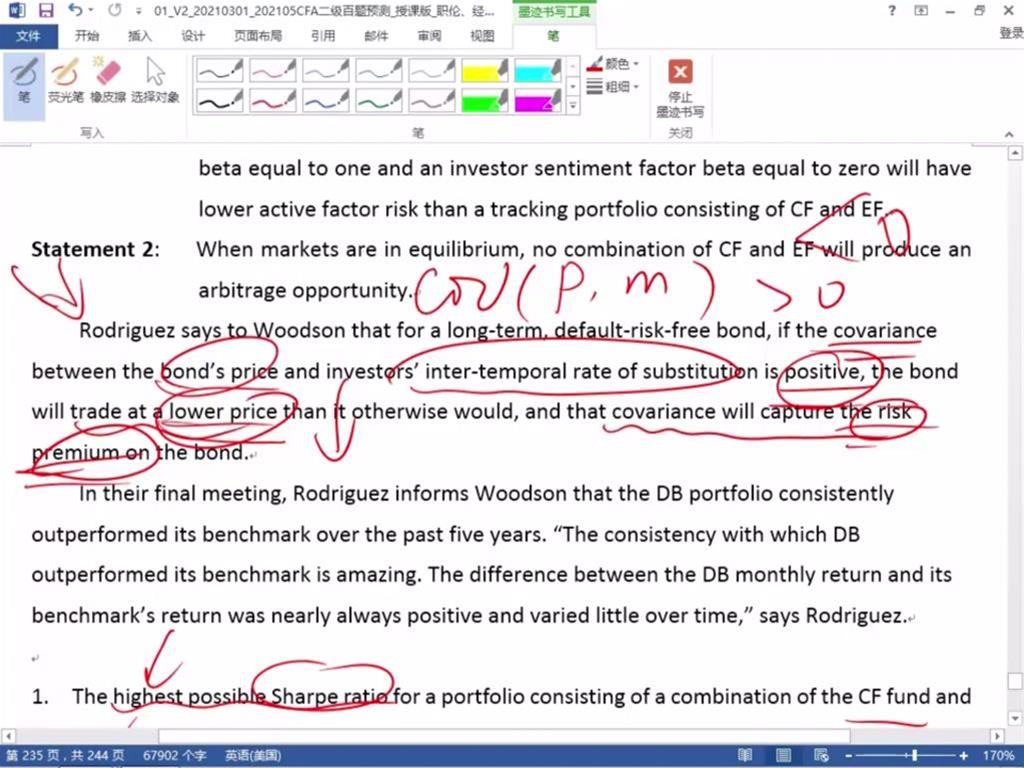Image resolution: width=1024 pixels, height=768 pixels.
Task: Click the 登录 sign-in link
Action: click(1010, 33)
